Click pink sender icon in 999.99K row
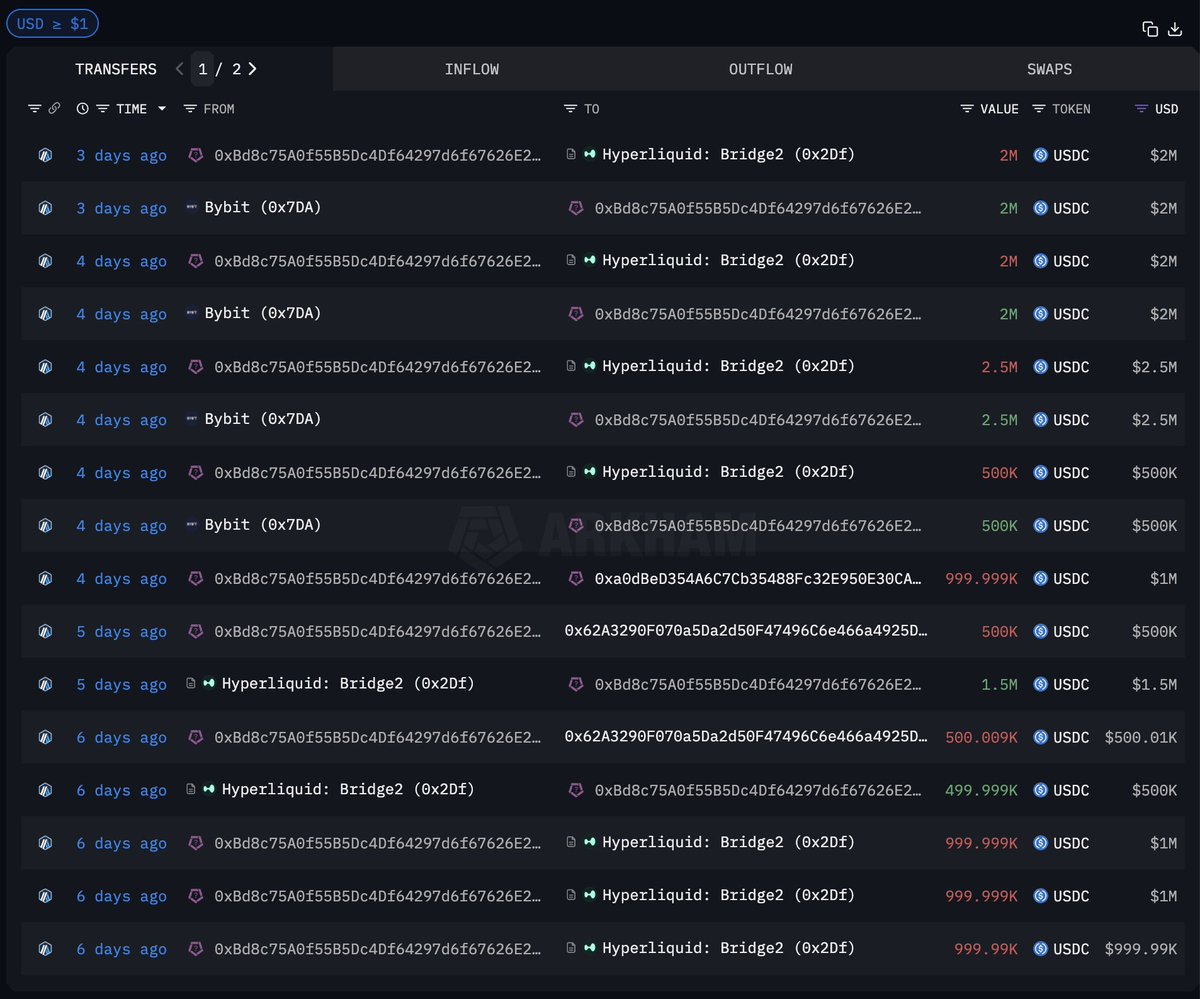The image size is (1200, 999). click(x=196, y=948)
